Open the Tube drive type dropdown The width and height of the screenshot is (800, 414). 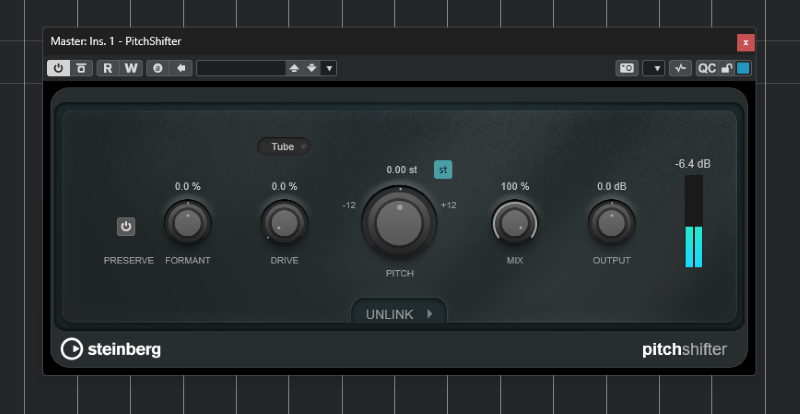coord(284,147)
